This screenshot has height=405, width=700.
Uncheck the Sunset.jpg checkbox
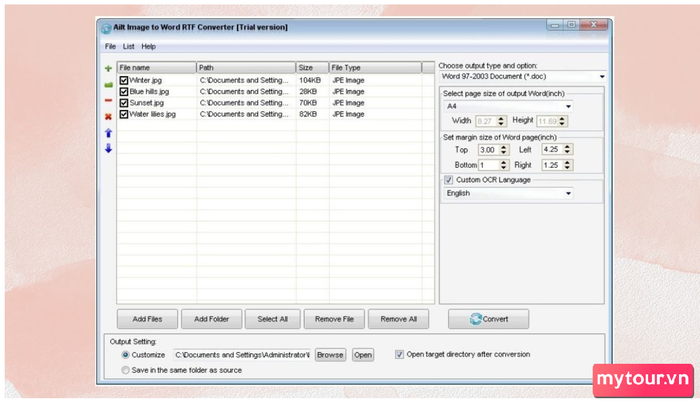(x=124, y=103)
